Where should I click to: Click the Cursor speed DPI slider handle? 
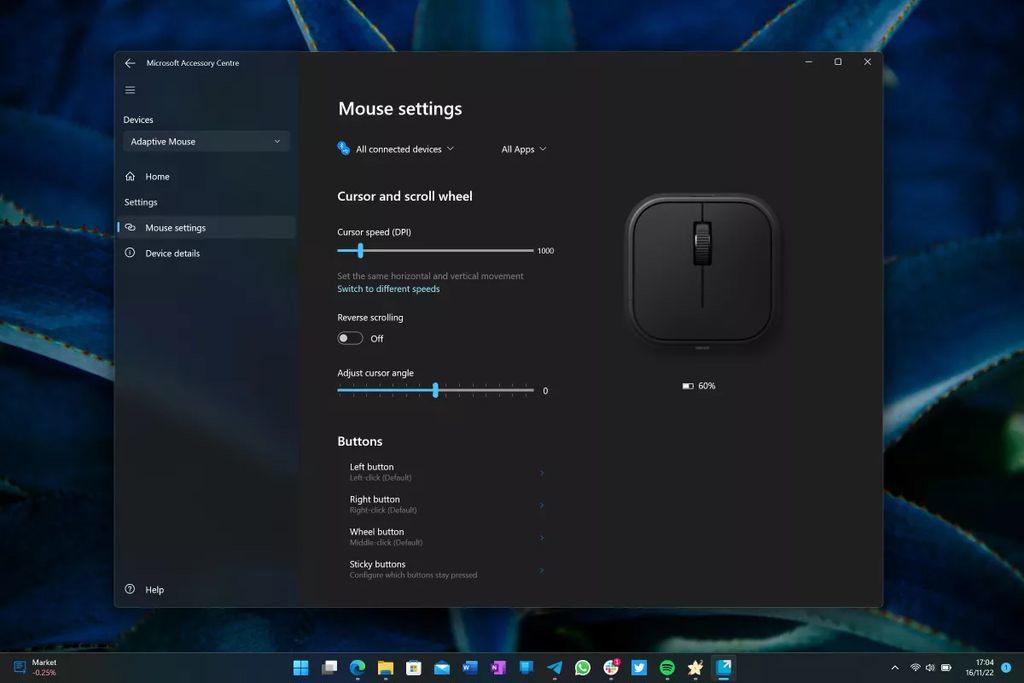(x=360, y=251)
